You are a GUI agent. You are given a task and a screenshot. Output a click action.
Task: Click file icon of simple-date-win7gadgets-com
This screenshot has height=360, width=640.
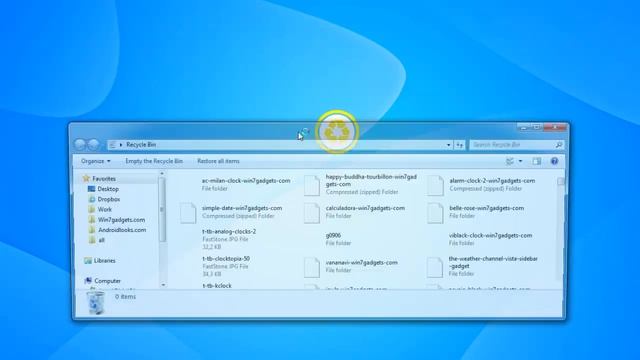(x=188, y=213)
